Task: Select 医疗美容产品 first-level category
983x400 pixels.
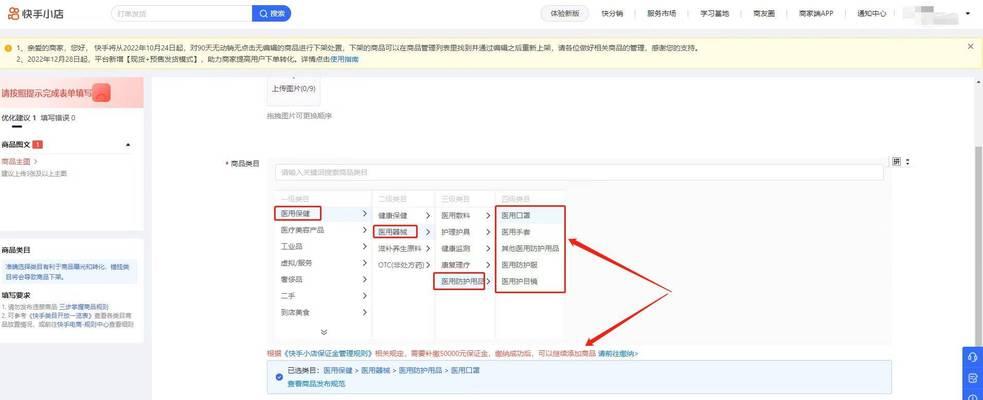Action: pos(302,231)
